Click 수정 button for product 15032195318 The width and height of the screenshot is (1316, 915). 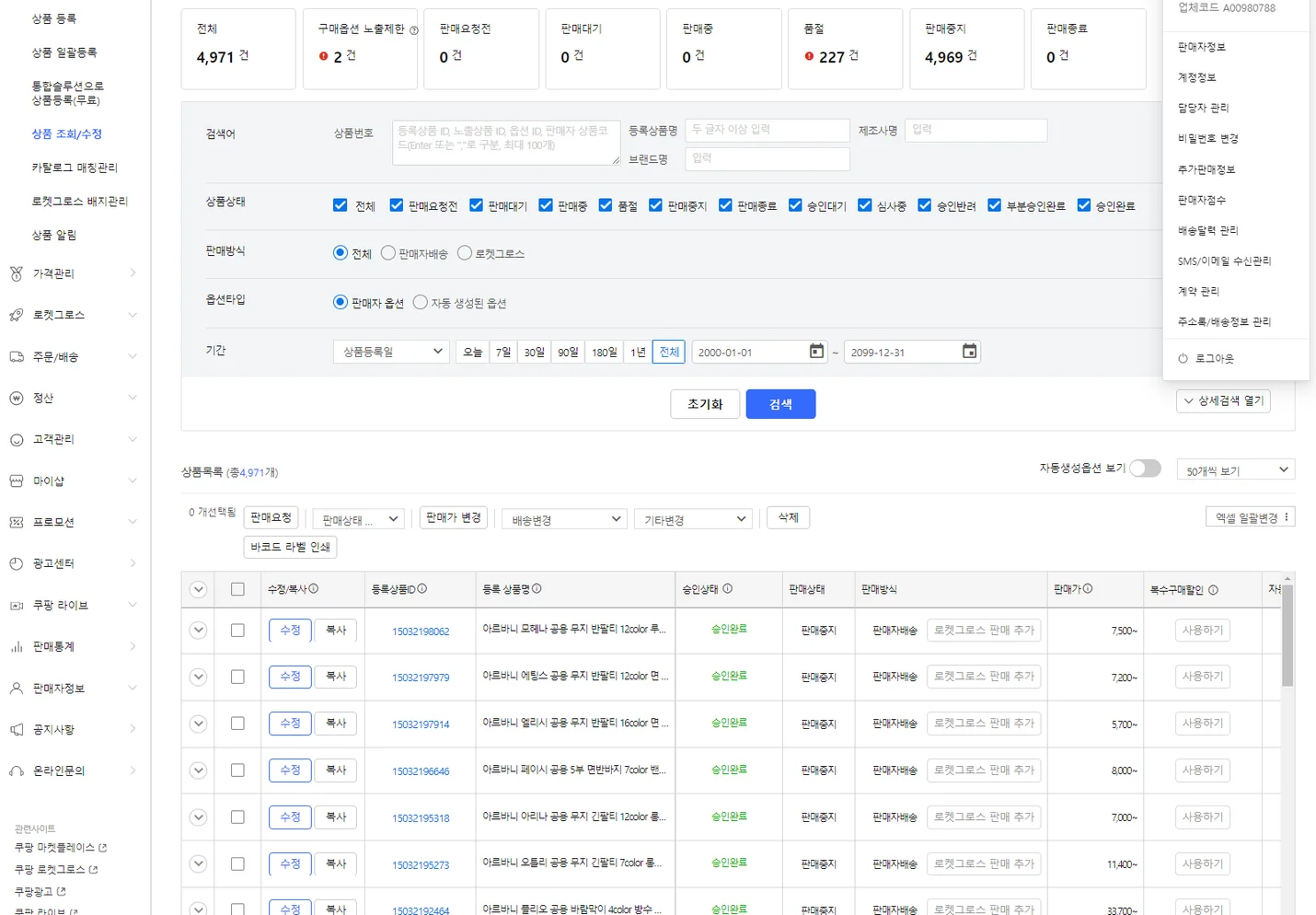290,817
